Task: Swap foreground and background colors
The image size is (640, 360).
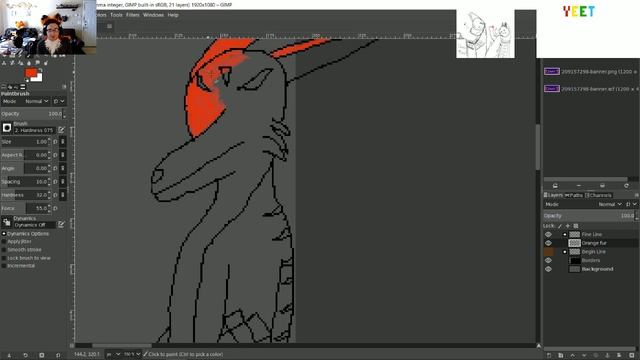Action: click(x=41, y=70)
